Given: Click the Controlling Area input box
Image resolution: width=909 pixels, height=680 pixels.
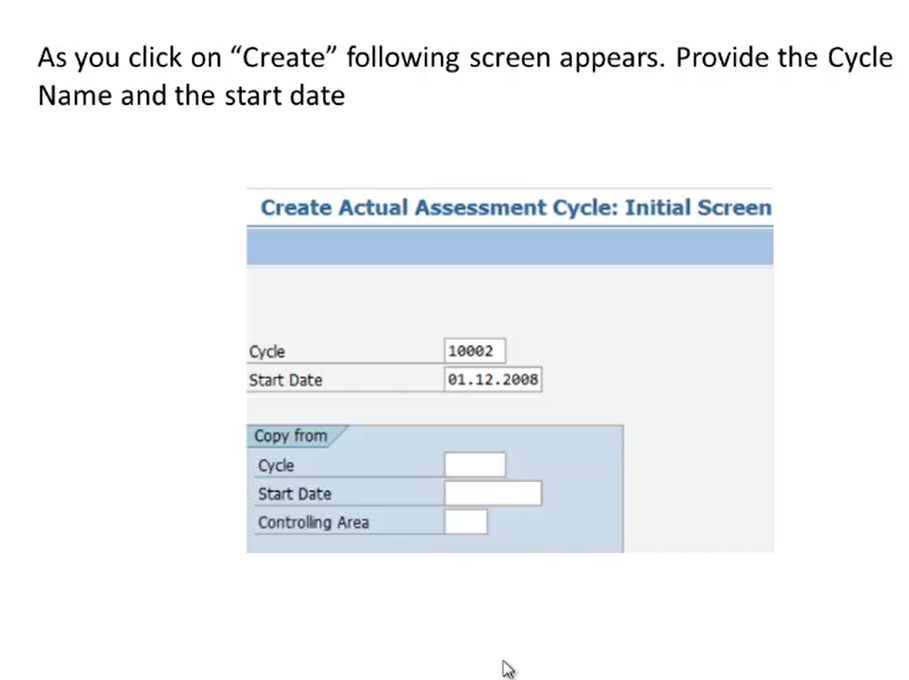Looking at the screenshot, I should click(466, 522).
